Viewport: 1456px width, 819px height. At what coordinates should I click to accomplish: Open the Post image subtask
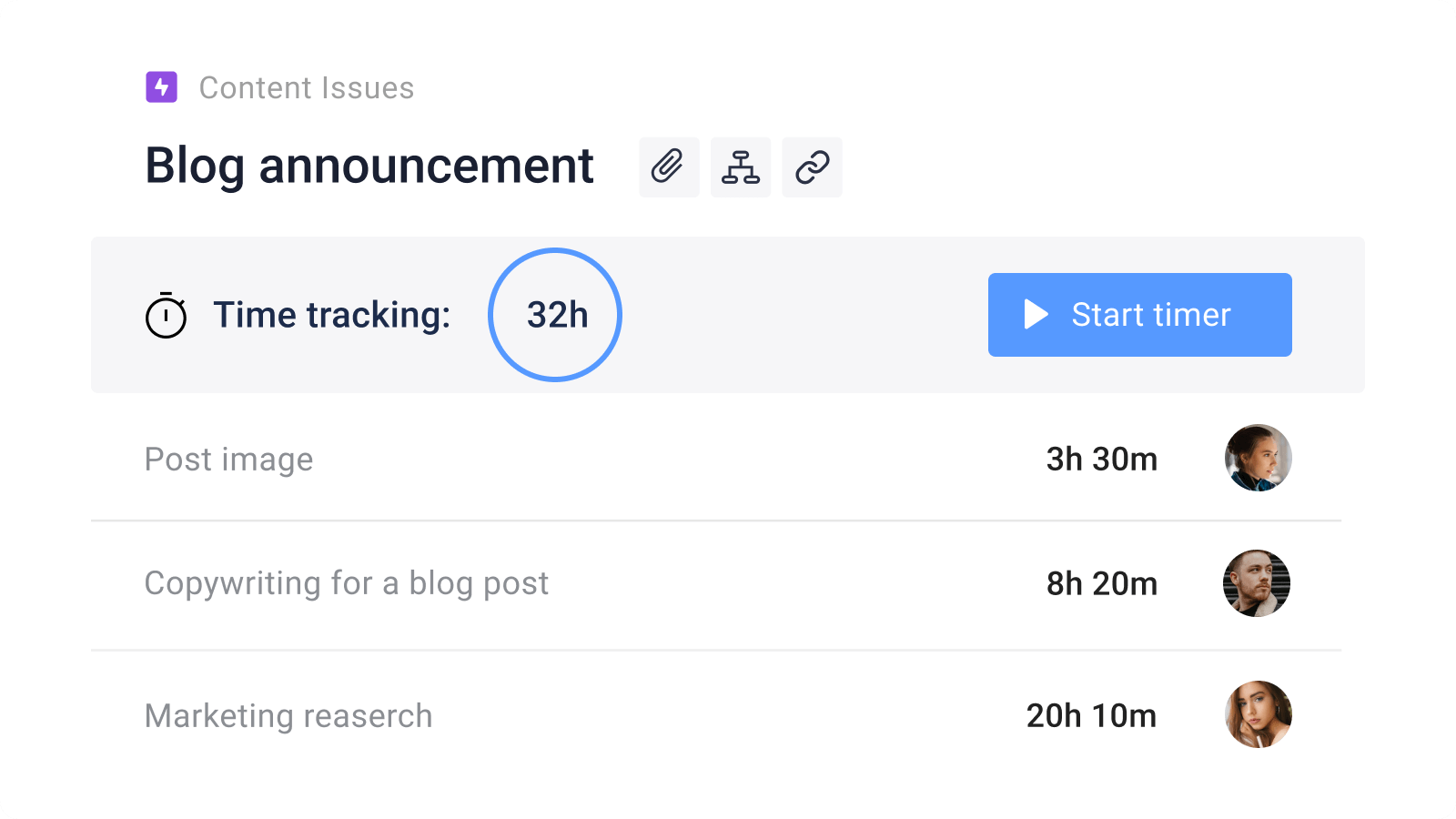228,460
